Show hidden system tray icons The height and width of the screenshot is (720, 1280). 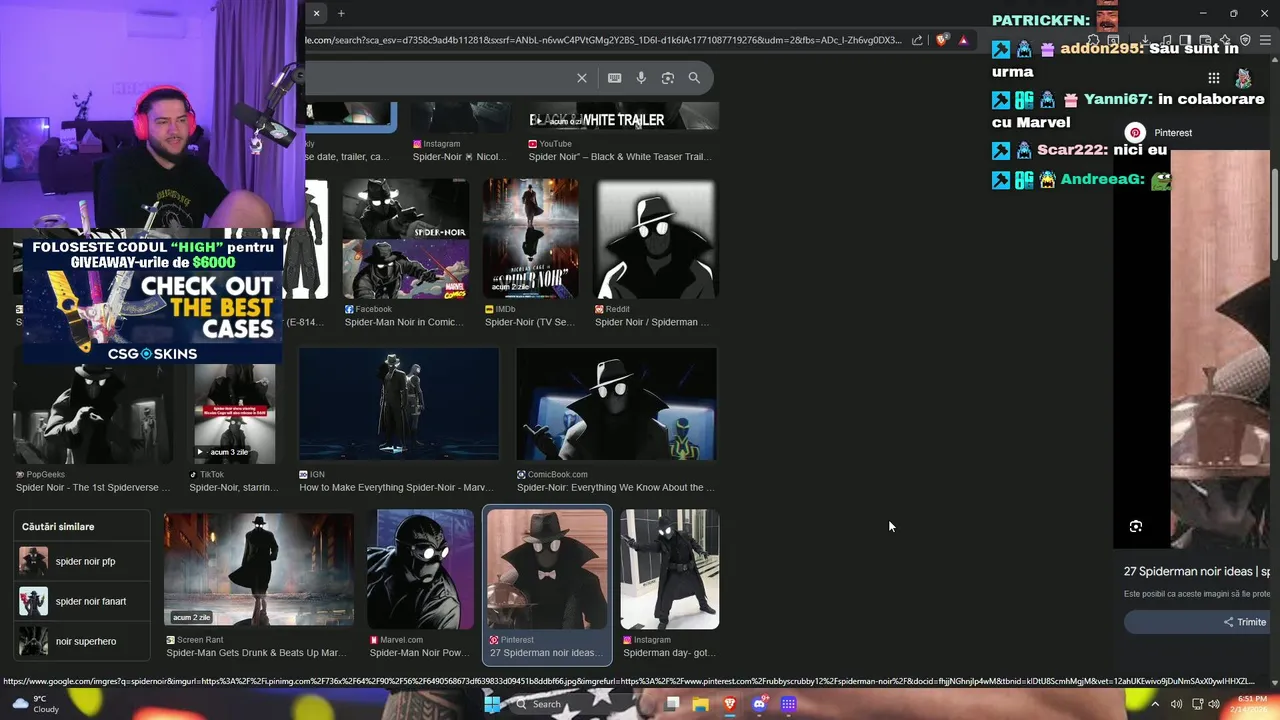tap(1155, 704)
